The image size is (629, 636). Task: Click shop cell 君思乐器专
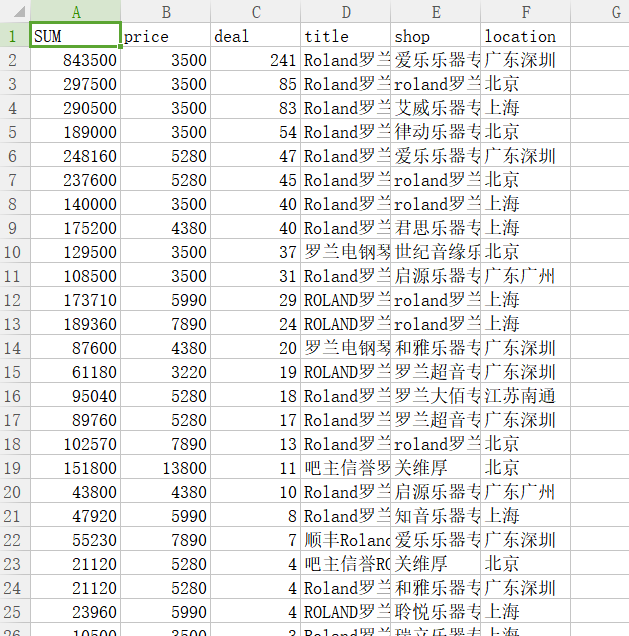[436, 228]
